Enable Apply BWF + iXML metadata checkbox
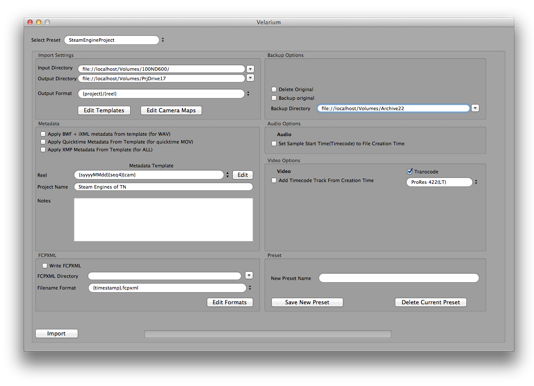 pyautogui.click(x=43, y=134)
